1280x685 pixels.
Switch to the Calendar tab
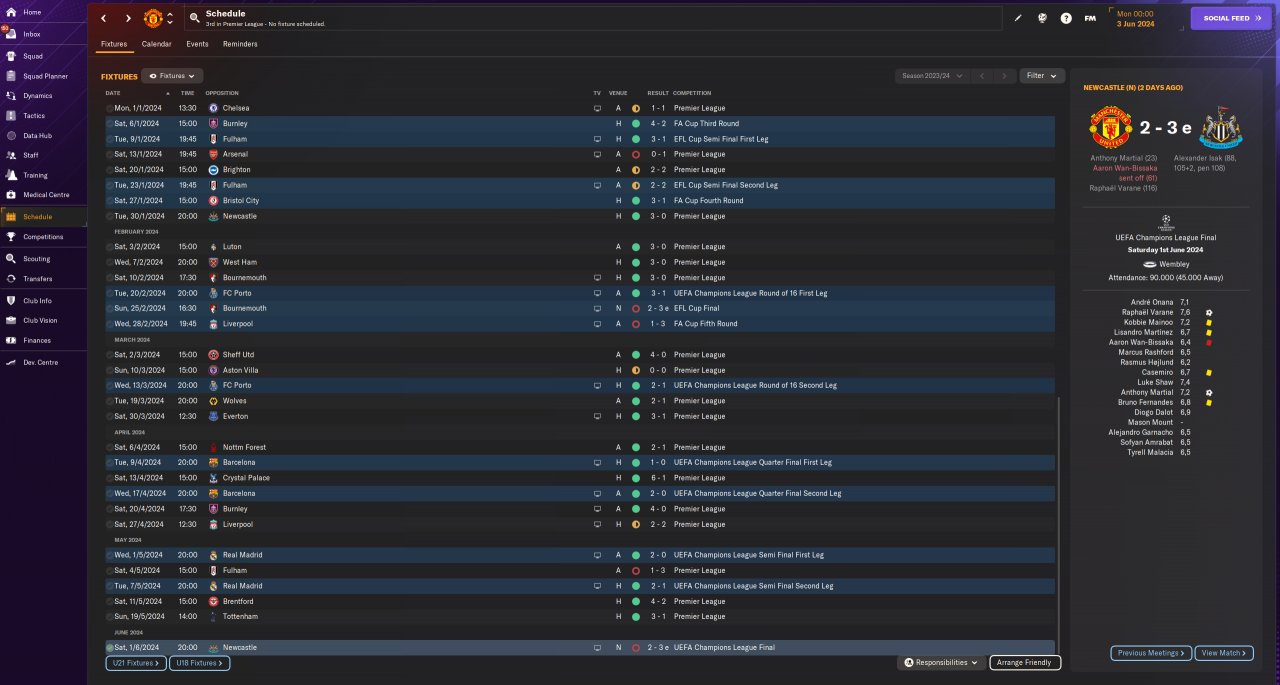(x=156, y=44)
